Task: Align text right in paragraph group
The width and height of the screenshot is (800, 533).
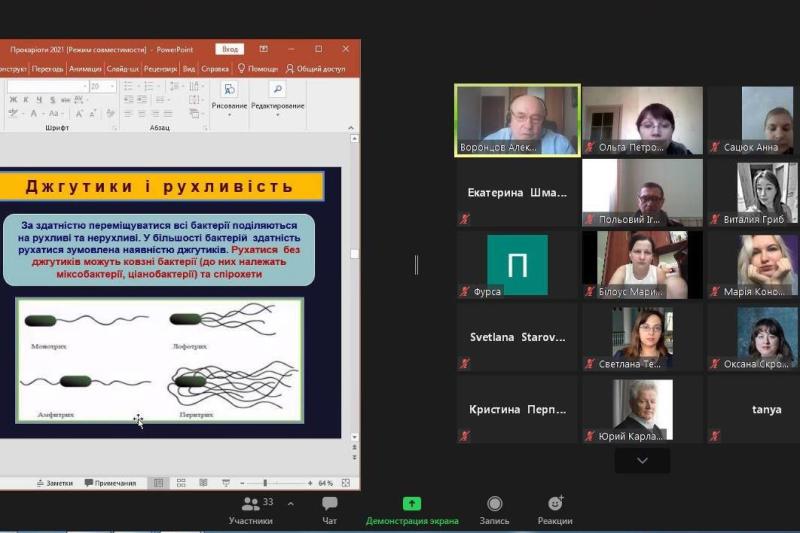Action: click(x=155, y=114)
